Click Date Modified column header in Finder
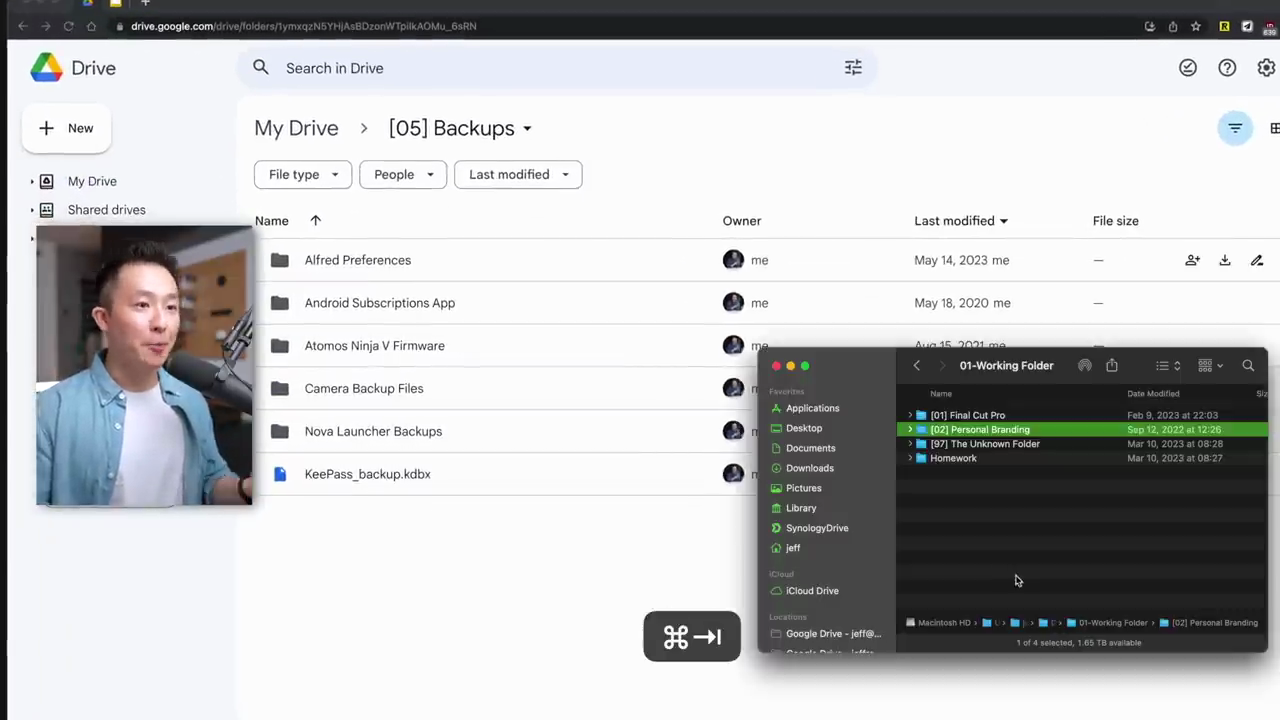 (x=1153, y=394)
